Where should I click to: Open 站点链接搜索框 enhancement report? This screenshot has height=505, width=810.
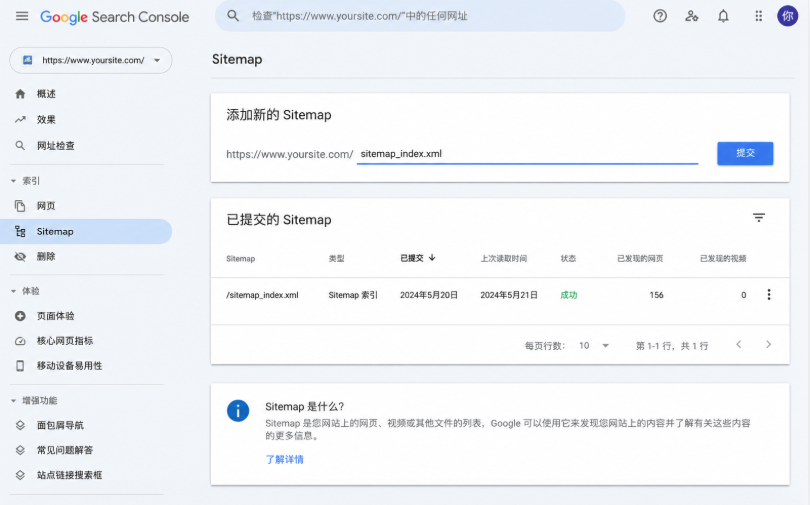(x=69, y=475)
